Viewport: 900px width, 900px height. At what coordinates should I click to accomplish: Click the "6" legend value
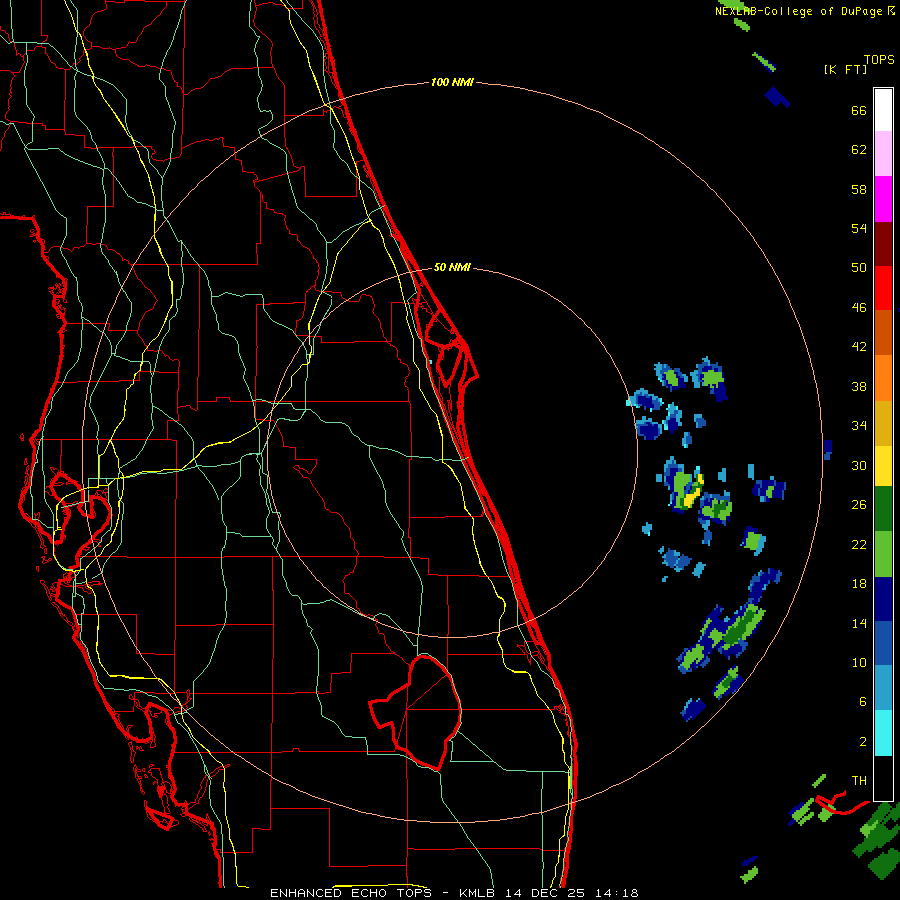(x=863, y=701)
